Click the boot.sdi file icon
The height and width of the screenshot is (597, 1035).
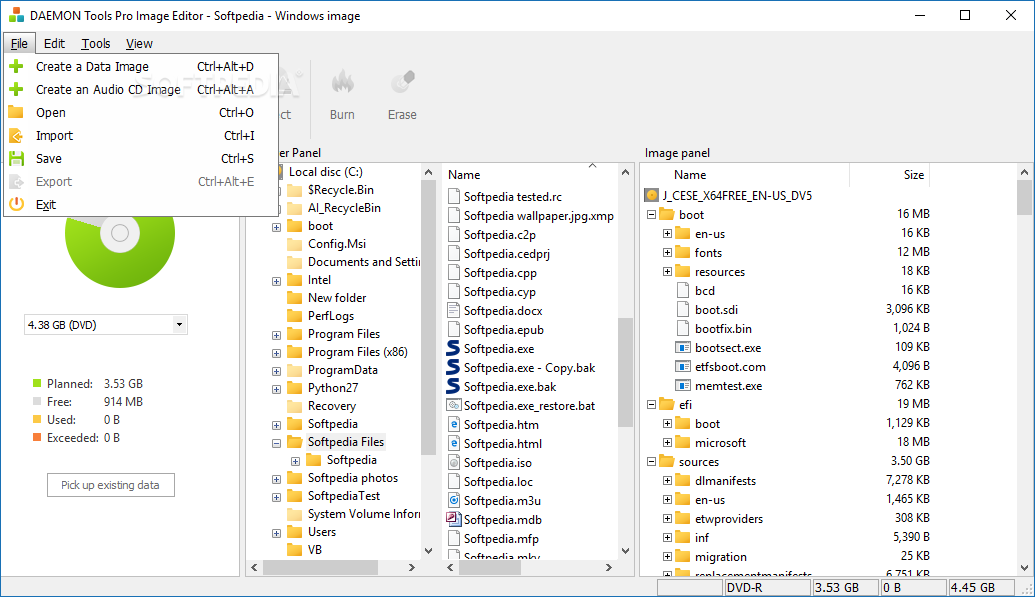click(683, 310)
